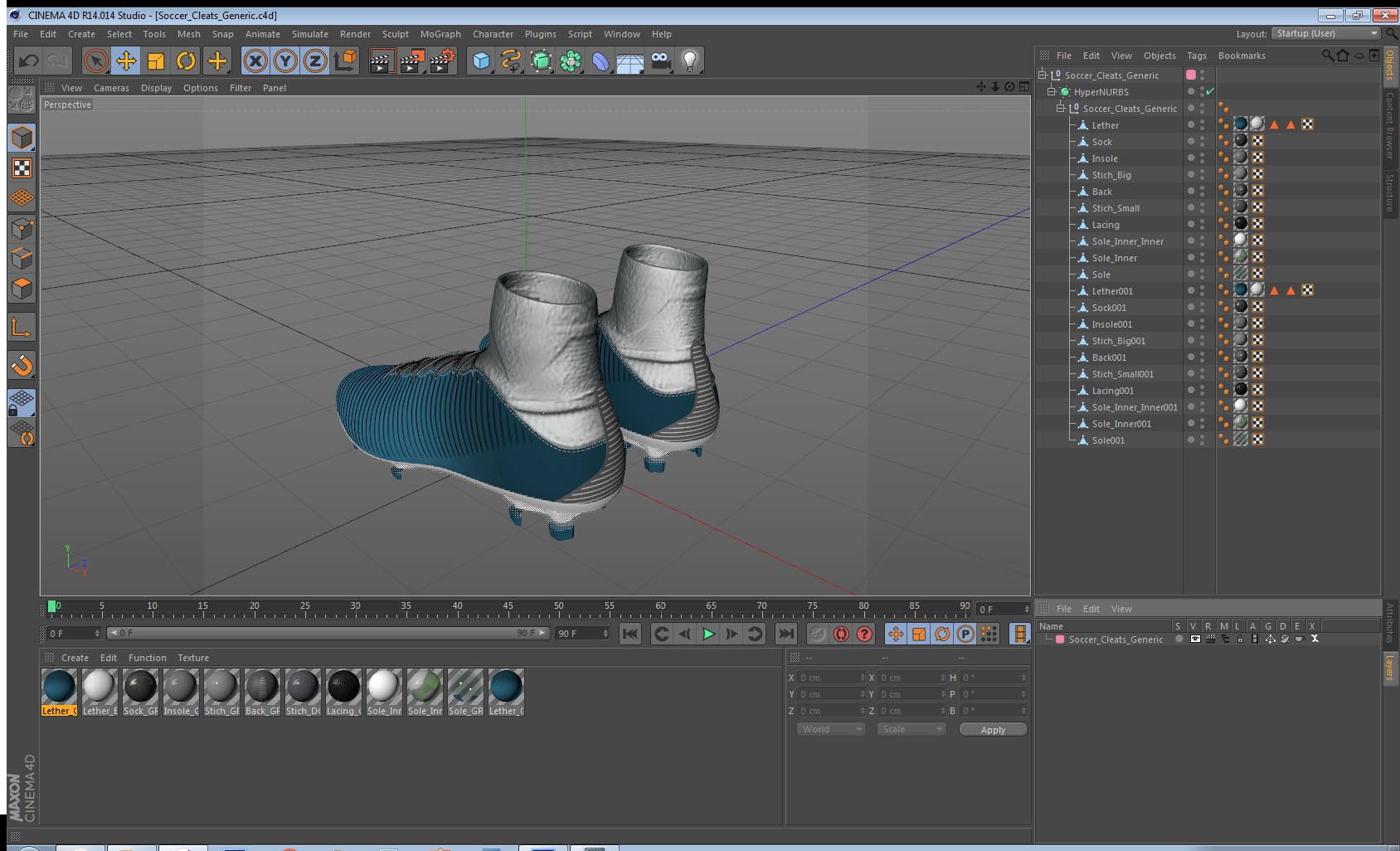Click the record active objects button
This screenshot has height=851, width=1400.
click(818, 634)
